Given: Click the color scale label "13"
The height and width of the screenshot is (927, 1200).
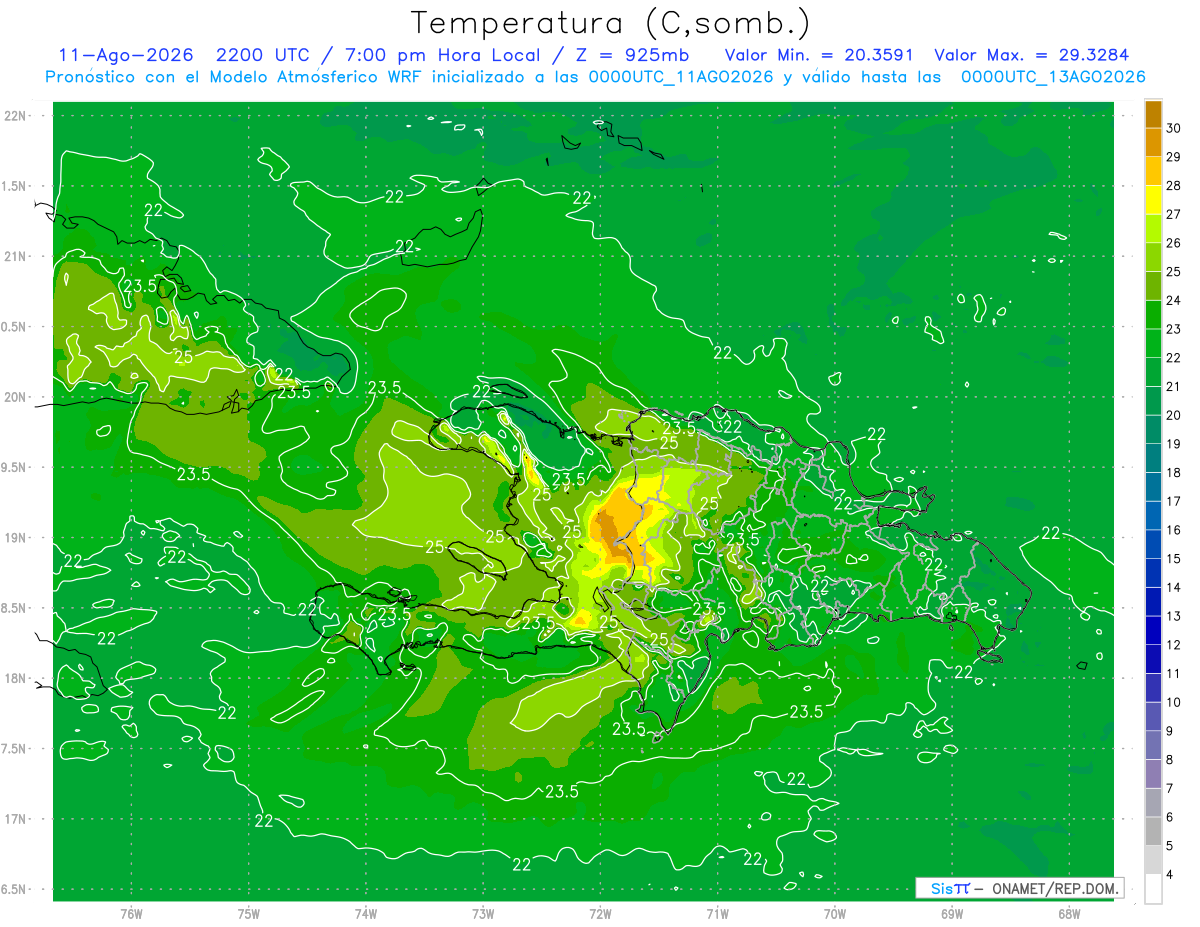Looking at the screenshot, I should [x=1173, y=616].
